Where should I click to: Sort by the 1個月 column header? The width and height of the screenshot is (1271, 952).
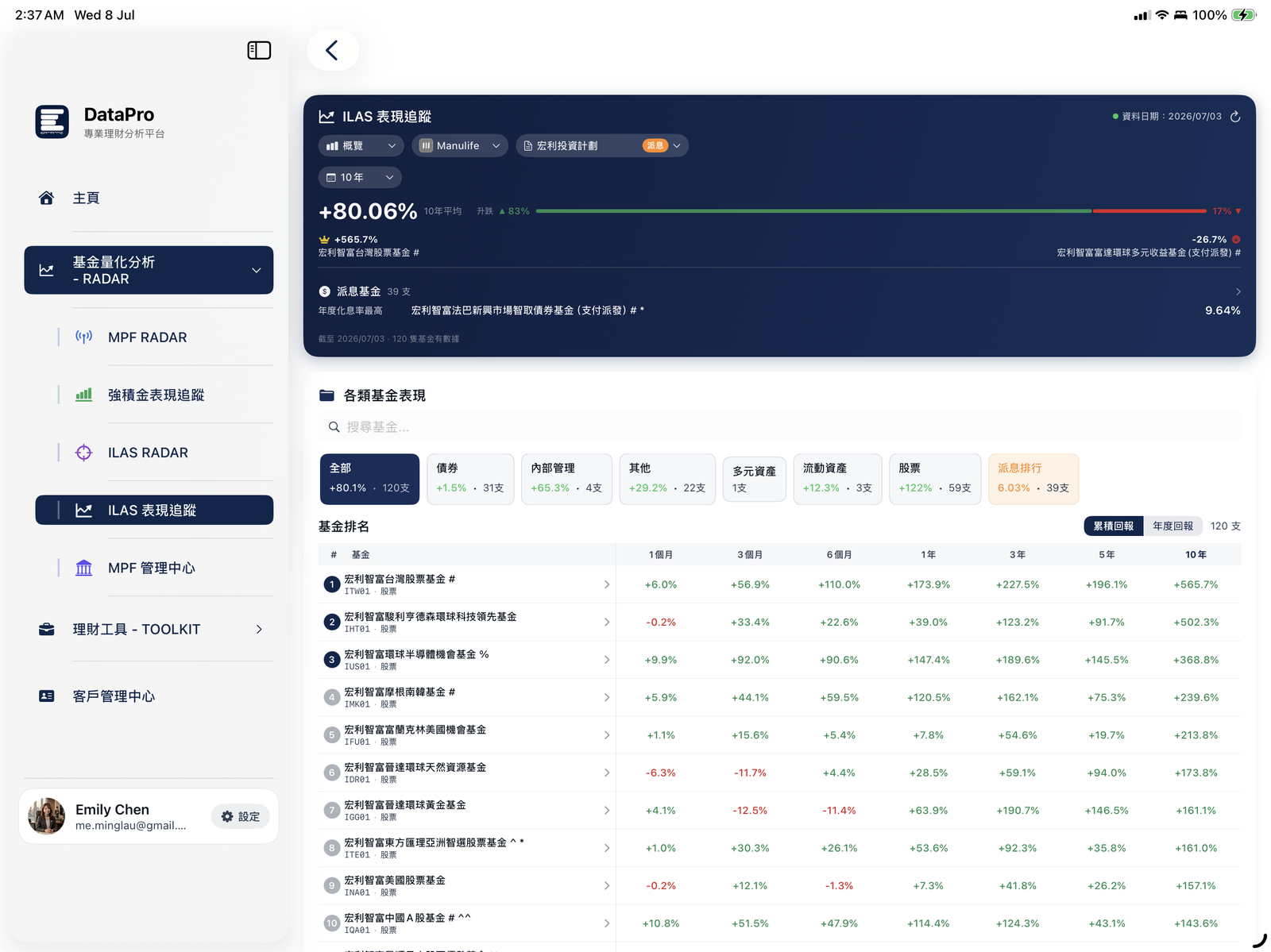(661, 554)
